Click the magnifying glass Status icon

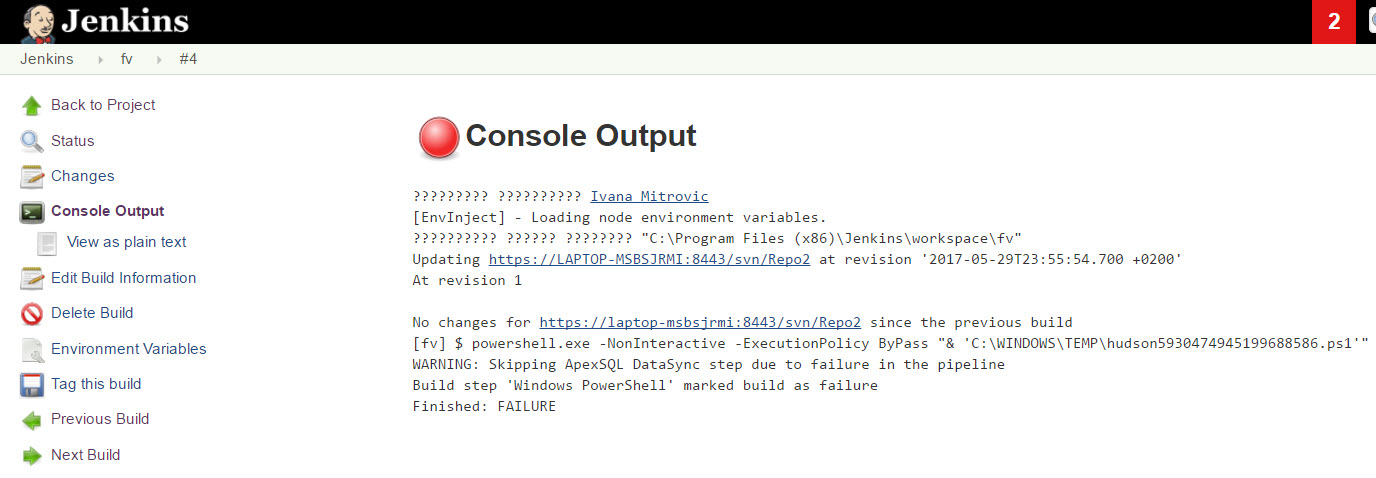pyautogui.click(x=32, y=141)
